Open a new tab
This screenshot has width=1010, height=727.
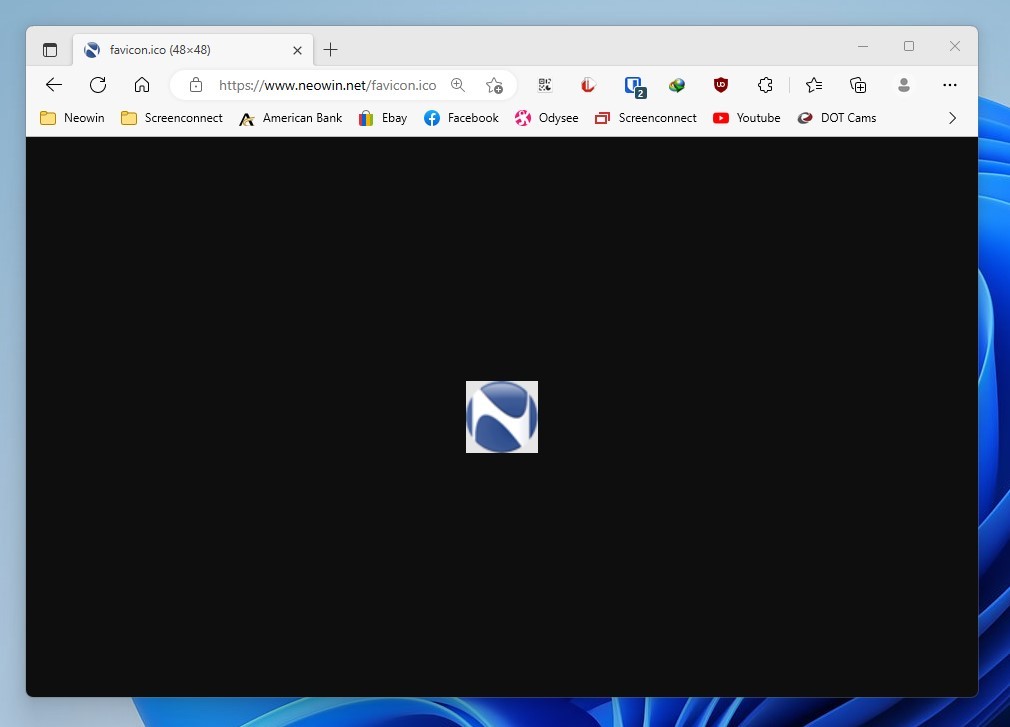[x=330, y=50]
